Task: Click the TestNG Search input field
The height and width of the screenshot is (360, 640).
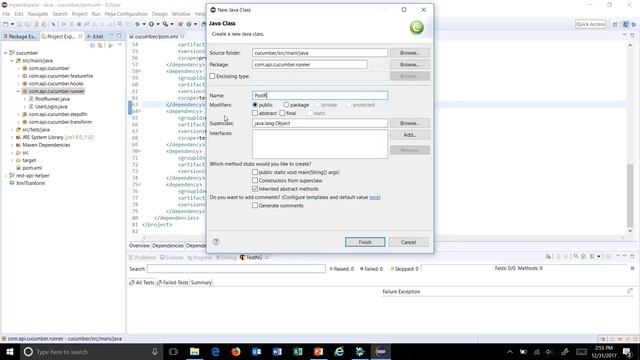Action: pos(236,269)
